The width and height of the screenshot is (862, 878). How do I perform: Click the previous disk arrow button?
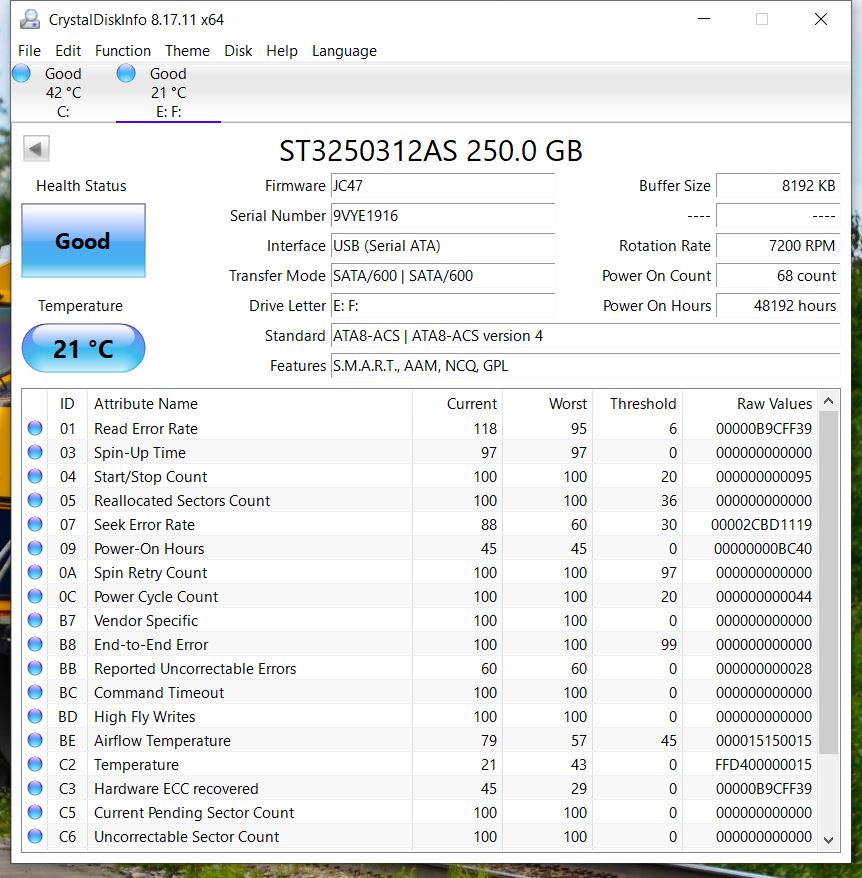[36, 149]
